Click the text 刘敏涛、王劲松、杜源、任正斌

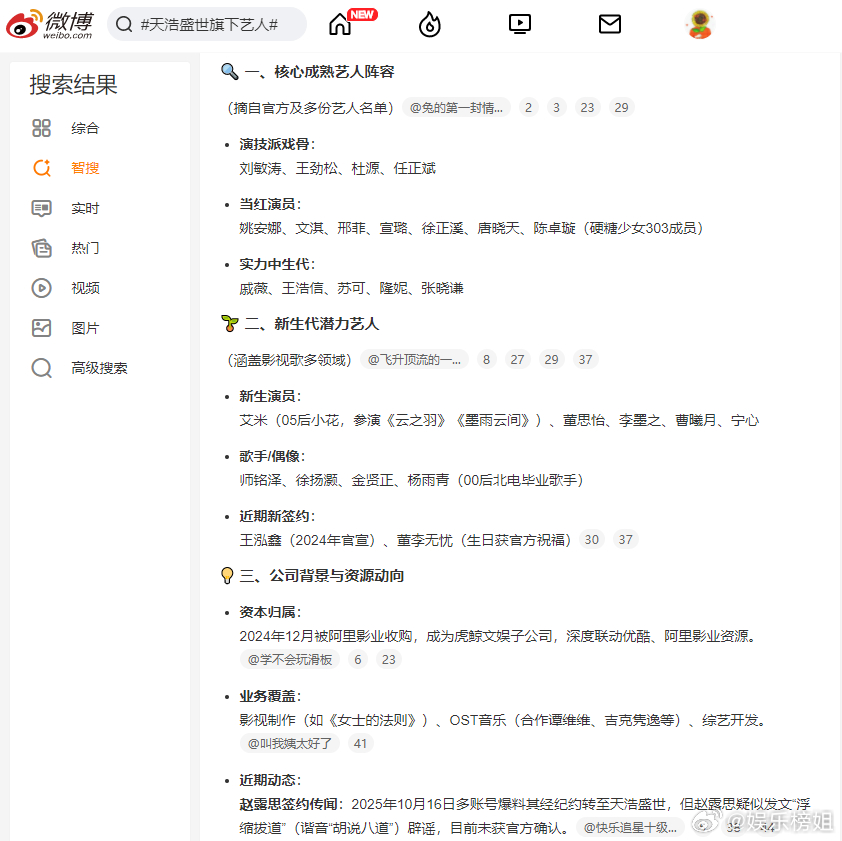[x=337, y=168]
